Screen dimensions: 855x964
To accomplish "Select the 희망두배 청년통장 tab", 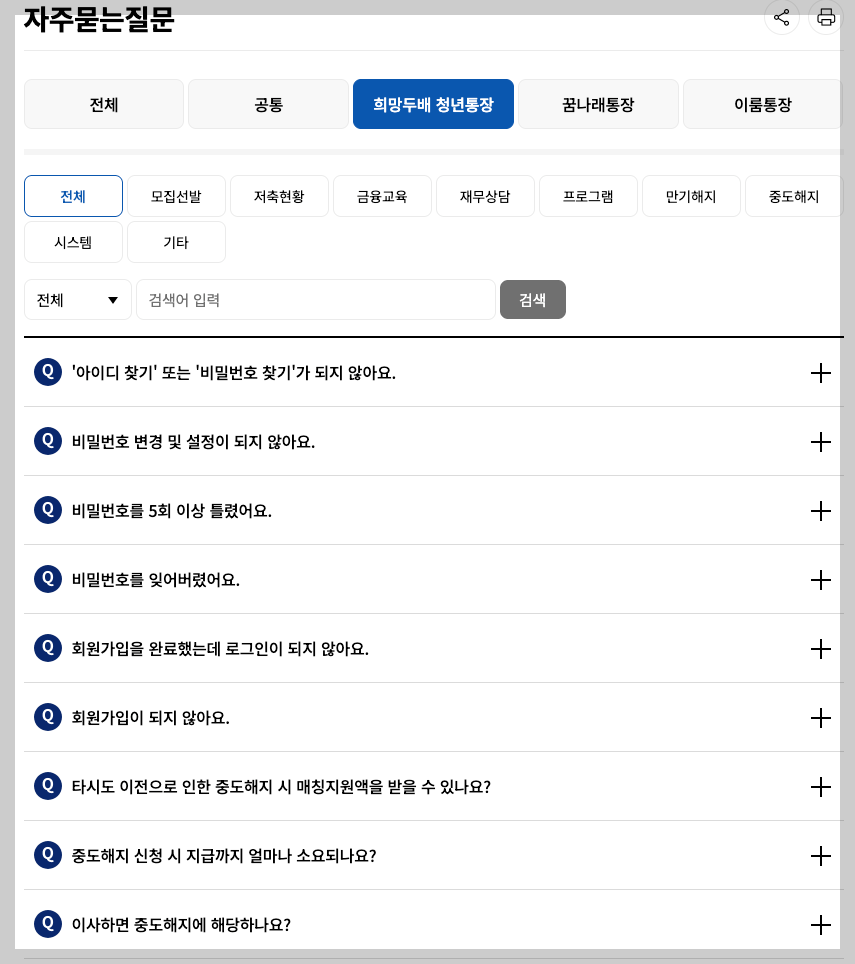I will 433,104.
